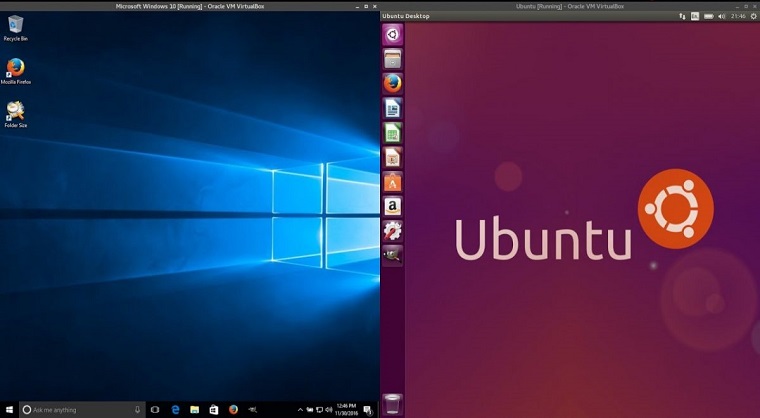Open File Explorer from the taskbar
The height and width of the screenshot is (418, 760).
tap(194, 410)
